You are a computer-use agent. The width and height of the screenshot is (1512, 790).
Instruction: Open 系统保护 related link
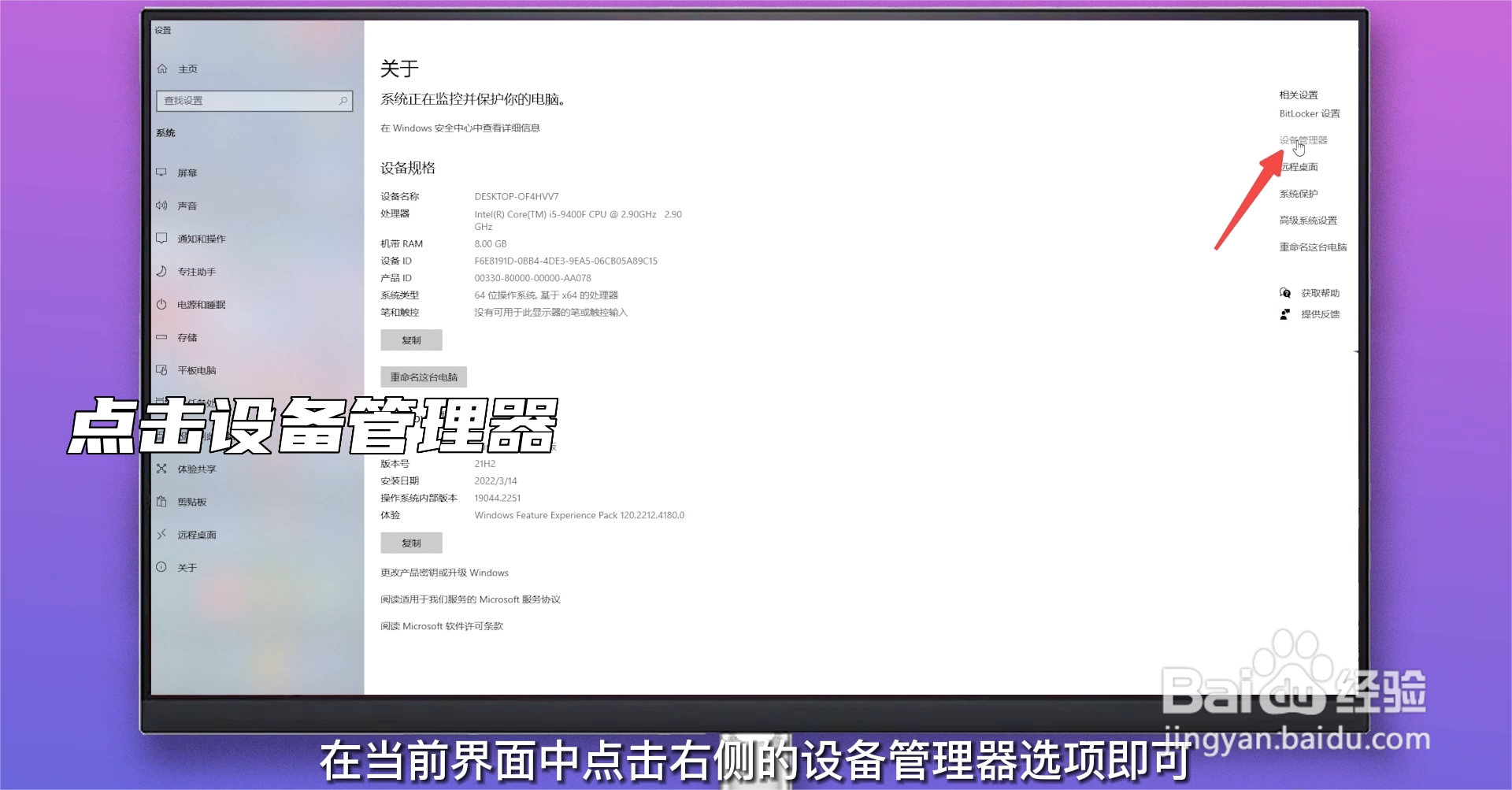pos(1299,194)
